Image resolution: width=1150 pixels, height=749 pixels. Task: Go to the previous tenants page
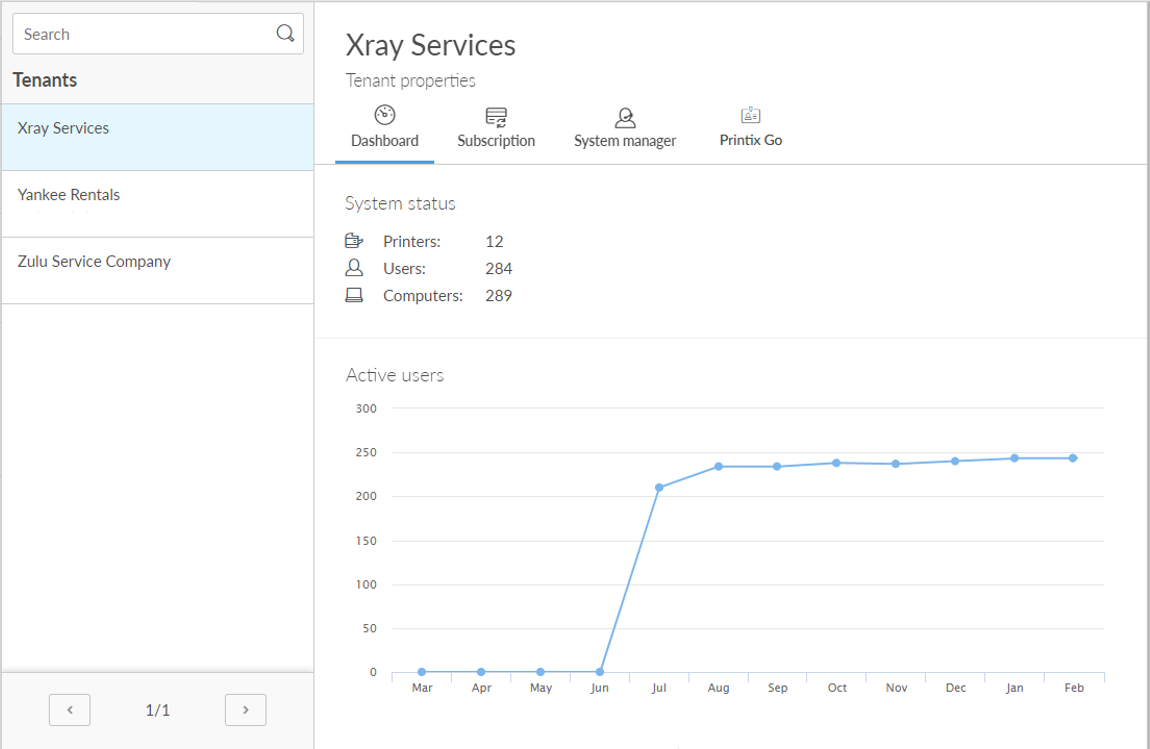click(70, 710)
